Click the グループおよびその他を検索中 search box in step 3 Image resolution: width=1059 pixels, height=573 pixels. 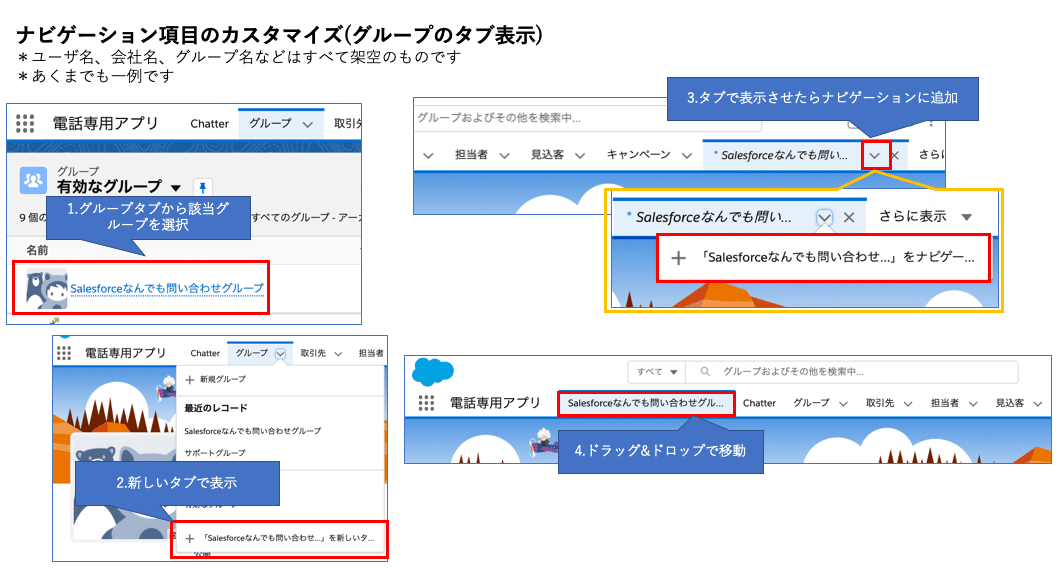coord(588,118)
